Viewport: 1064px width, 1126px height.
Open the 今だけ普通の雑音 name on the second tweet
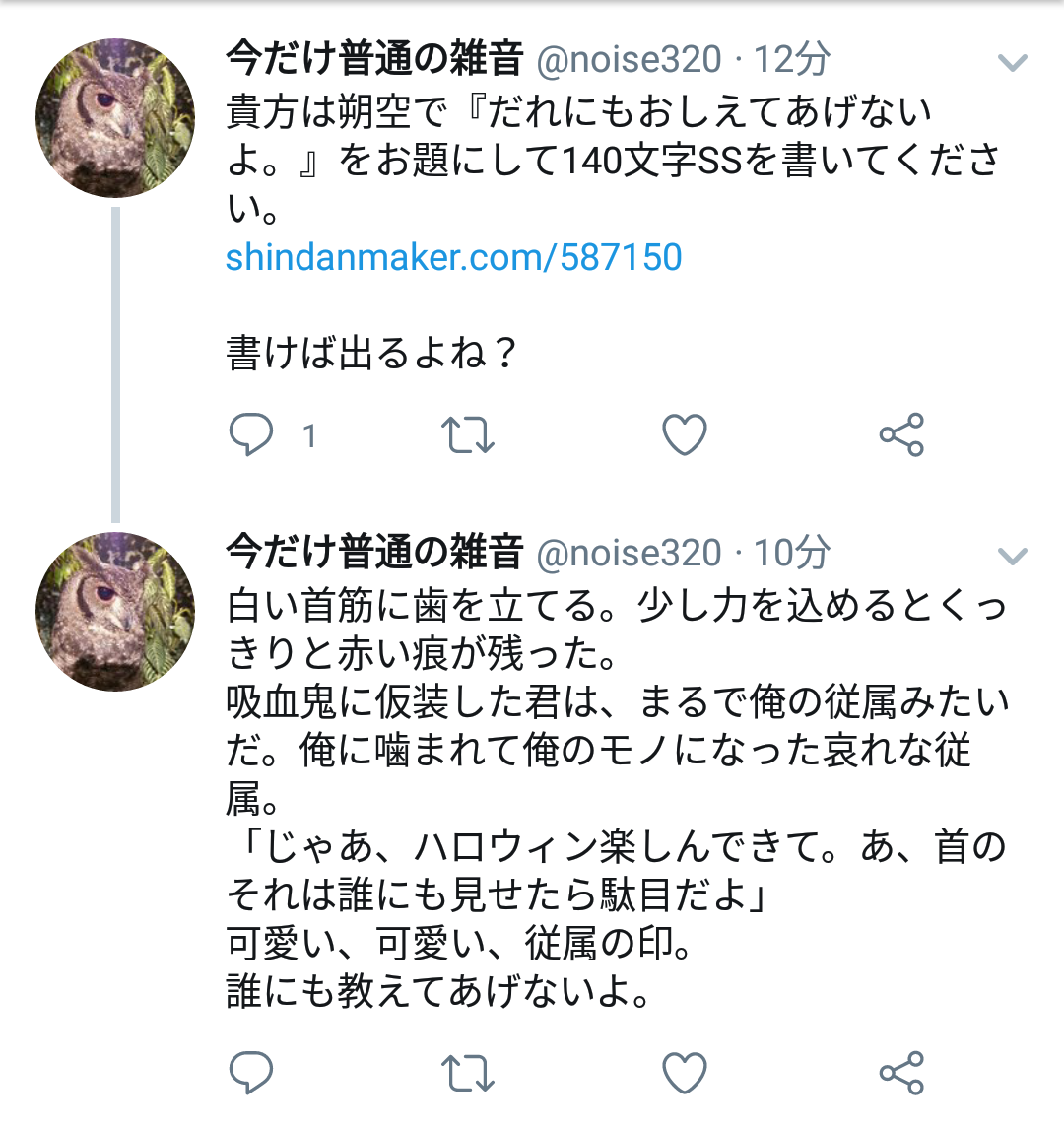pyautogui.click(x=374, y=552)
